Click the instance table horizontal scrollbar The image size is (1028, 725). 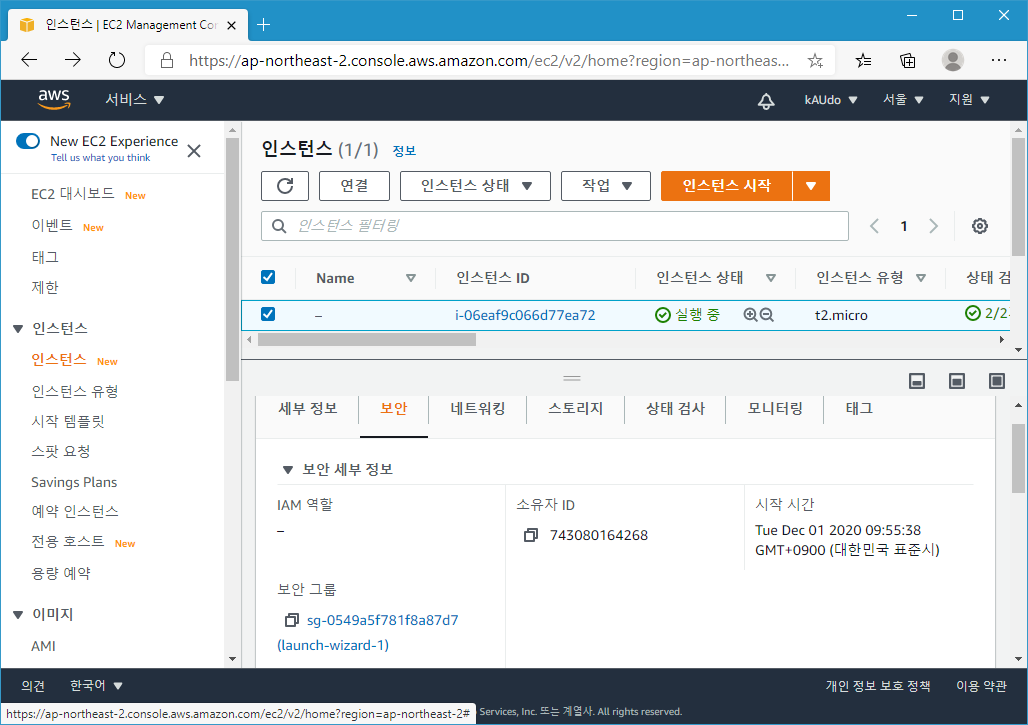(366, 340)
